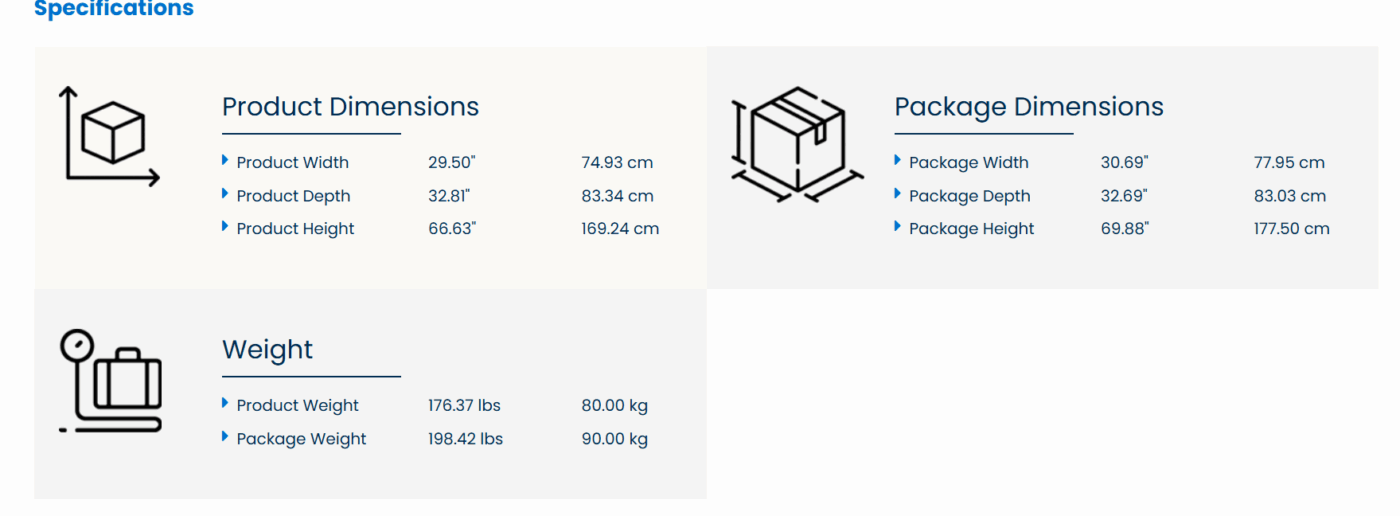Click the arrow bullet beside Product Height
Image resolution: width=1400 pixels, height=516 pixels.
(x=225, y=227)
